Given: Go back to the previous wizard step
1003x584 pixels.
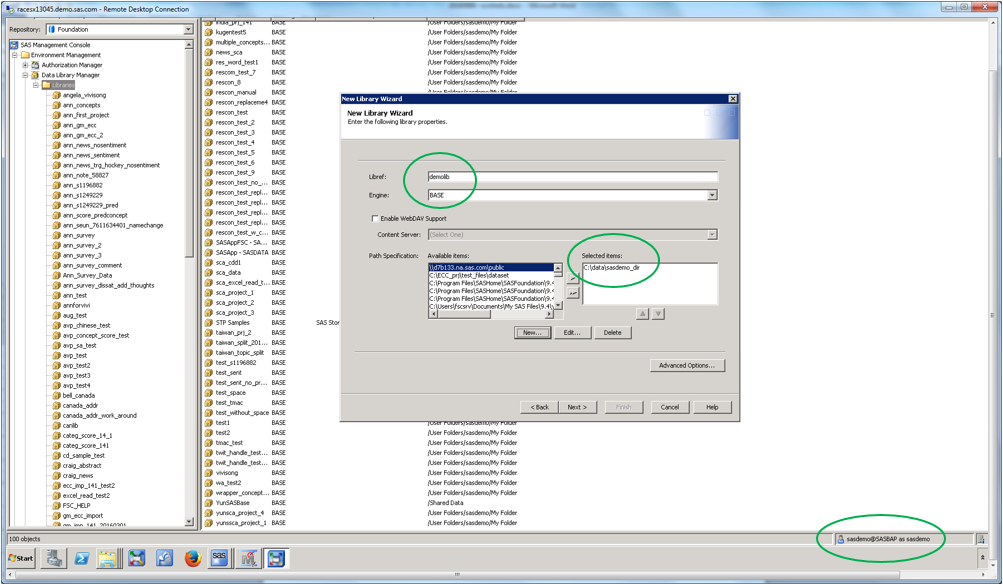Looking at the screenshot, I should click(539, 407).
